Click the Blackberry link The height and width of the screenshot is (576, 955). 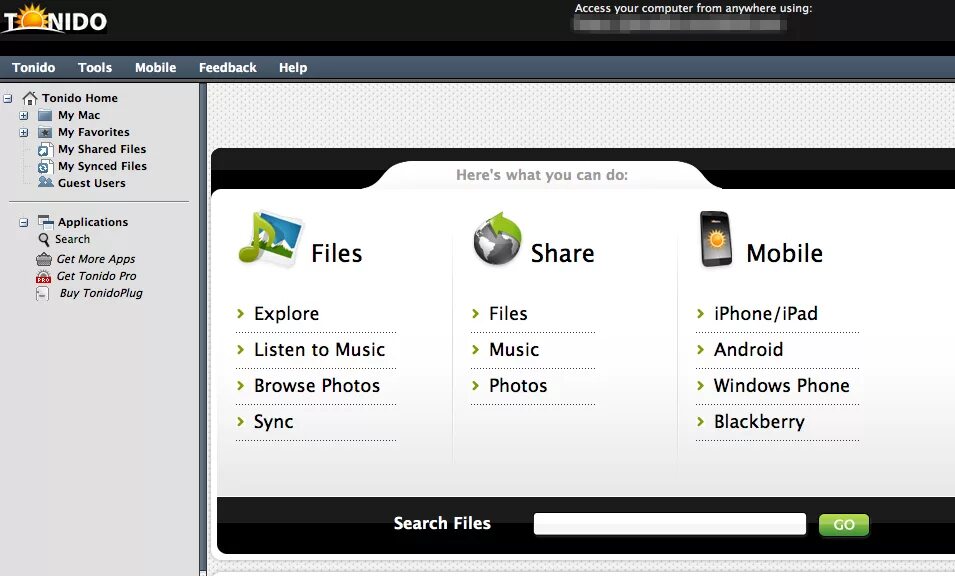coord(759,421)
